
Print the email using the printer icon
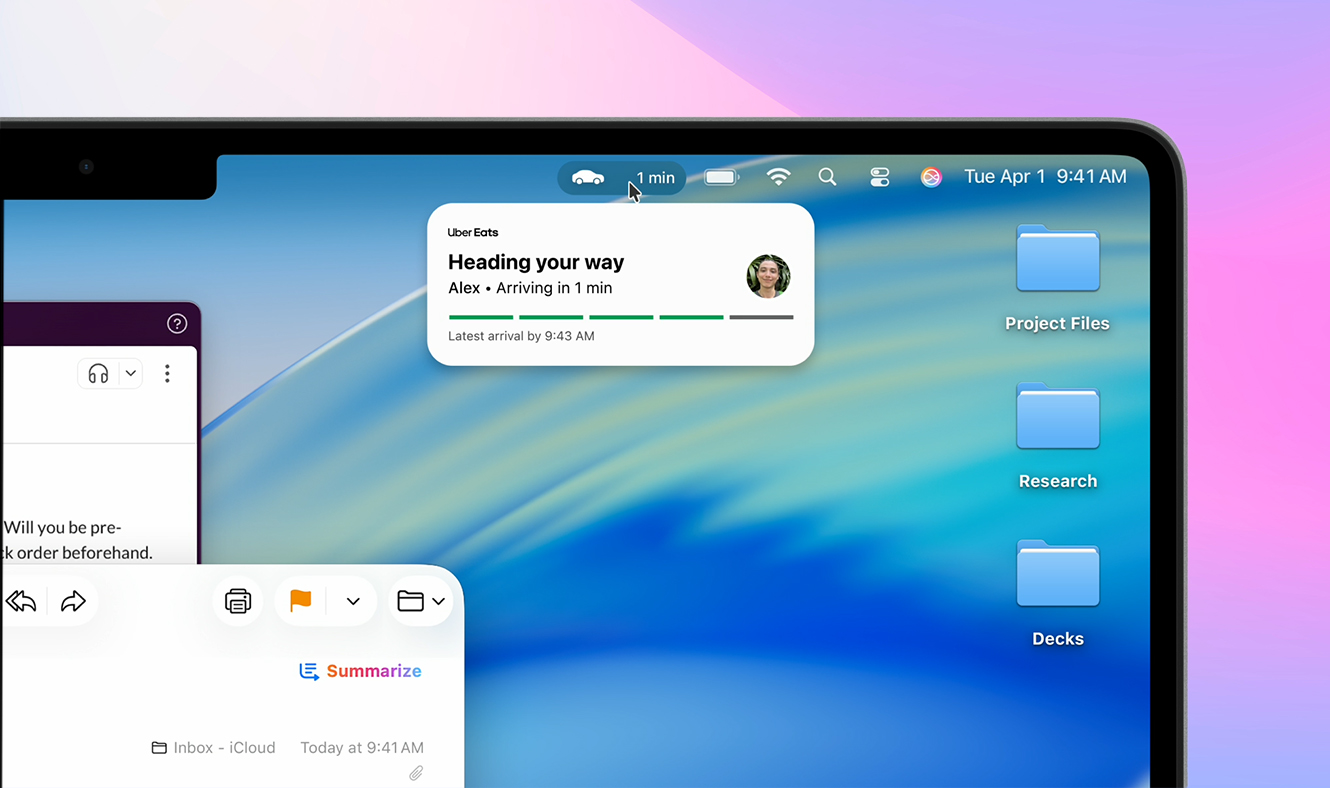(237, 601)
